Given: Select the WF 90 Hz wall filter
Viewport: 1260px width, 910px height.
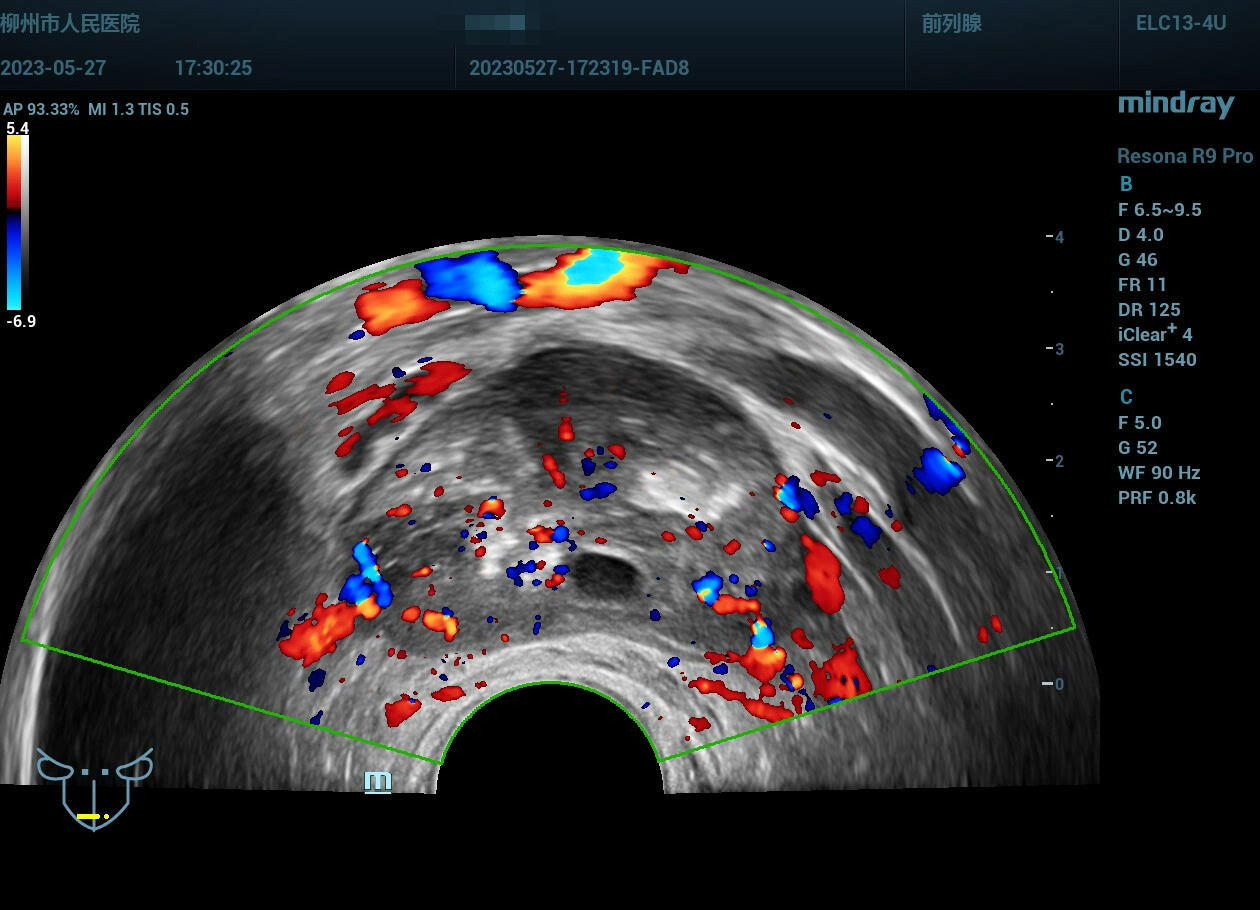Looking at the screenshot, I should click(1159, 473).
